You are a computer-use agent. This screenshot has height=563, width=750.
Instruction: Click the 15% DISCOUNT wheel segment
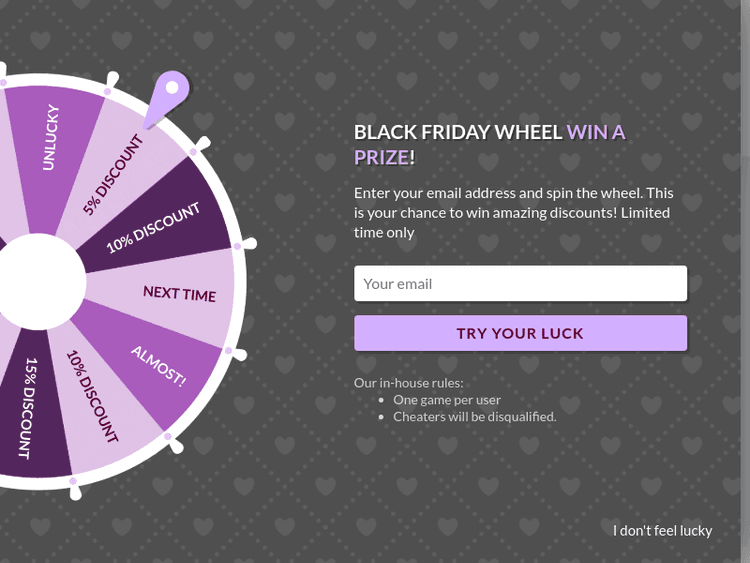pos(30,408)
